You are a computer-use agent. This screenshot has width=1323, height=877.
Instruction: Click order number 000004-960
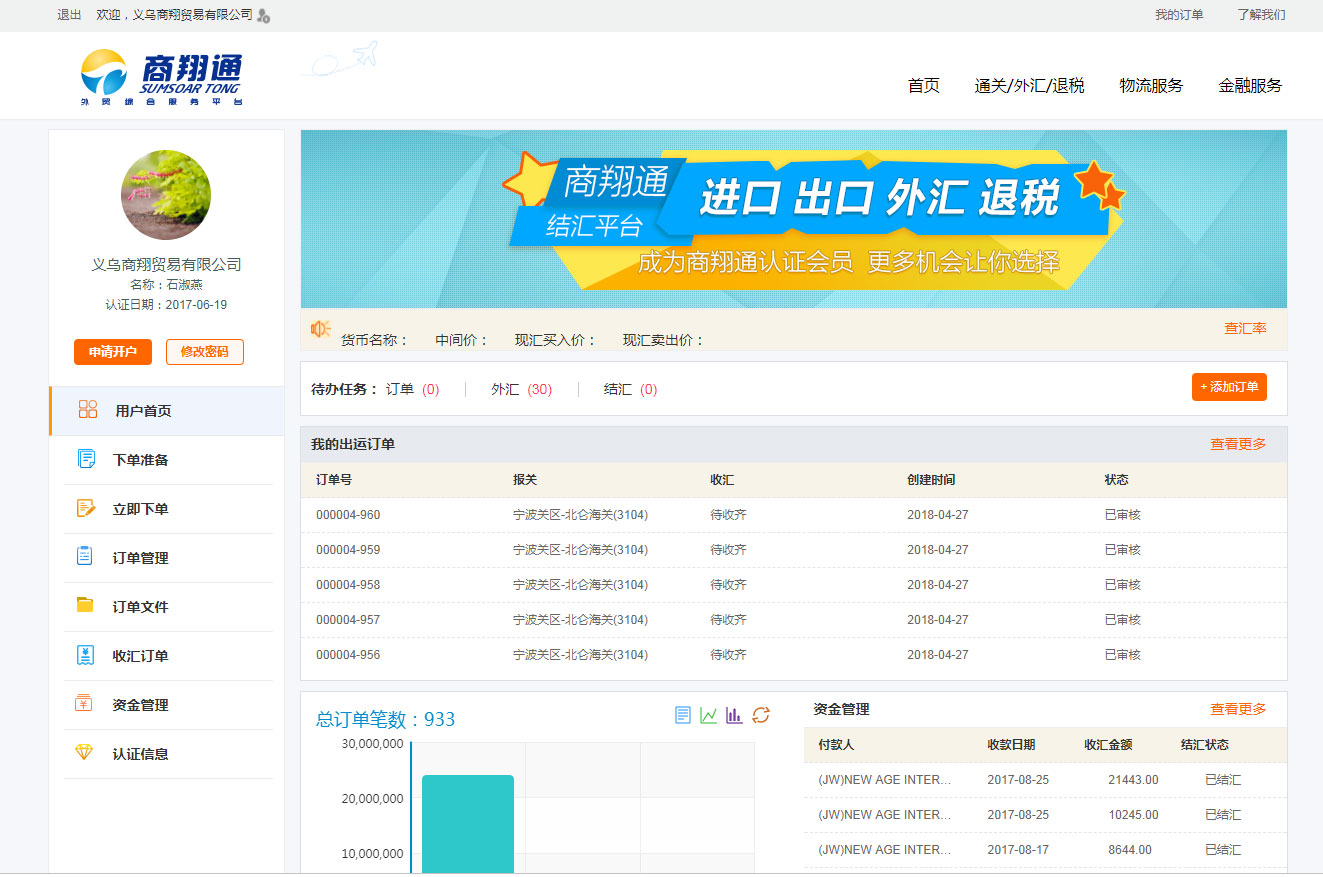[x=348, y=515]
